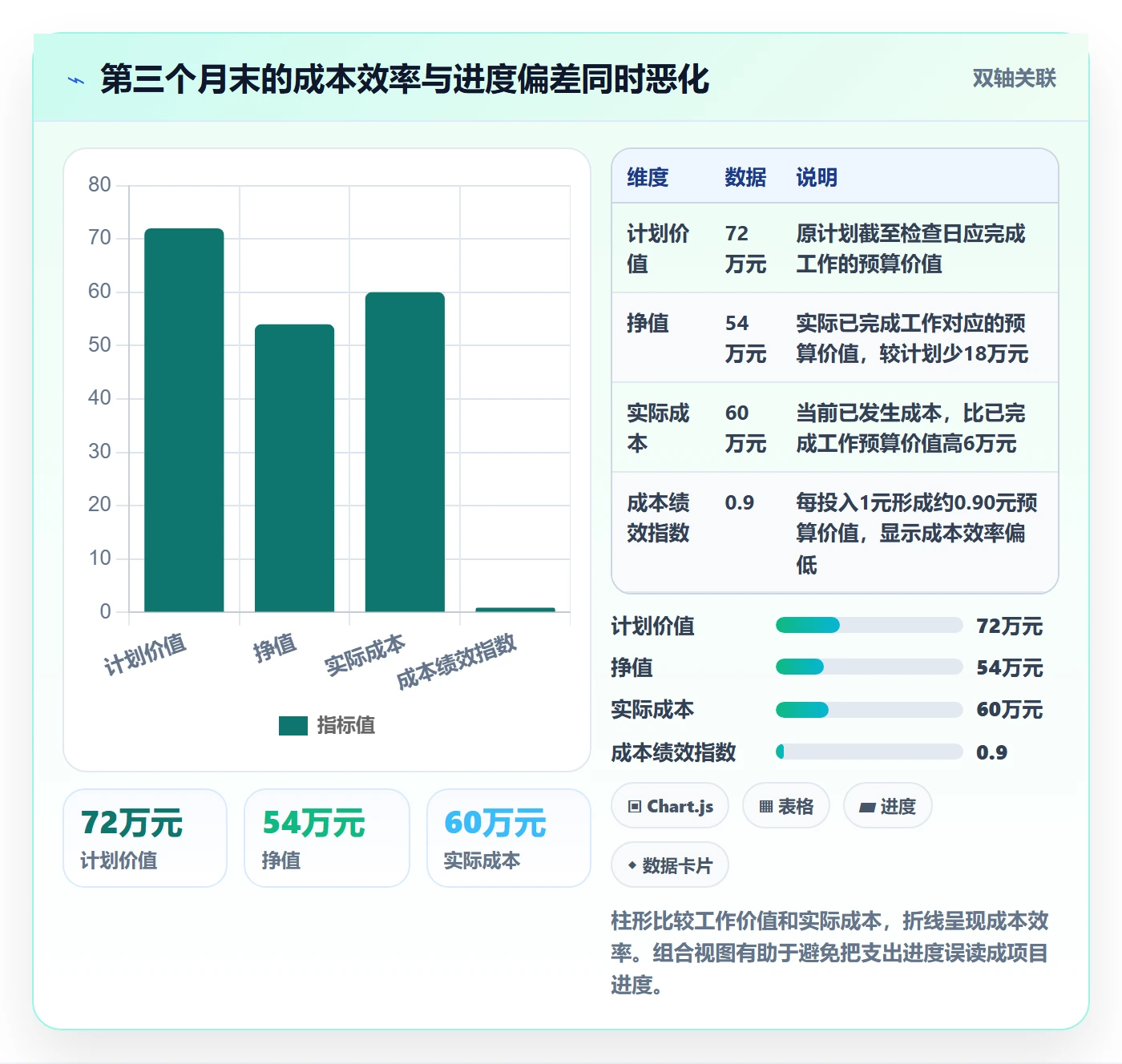
Task: Click the 数据 column header
Action: click(745, 177)
